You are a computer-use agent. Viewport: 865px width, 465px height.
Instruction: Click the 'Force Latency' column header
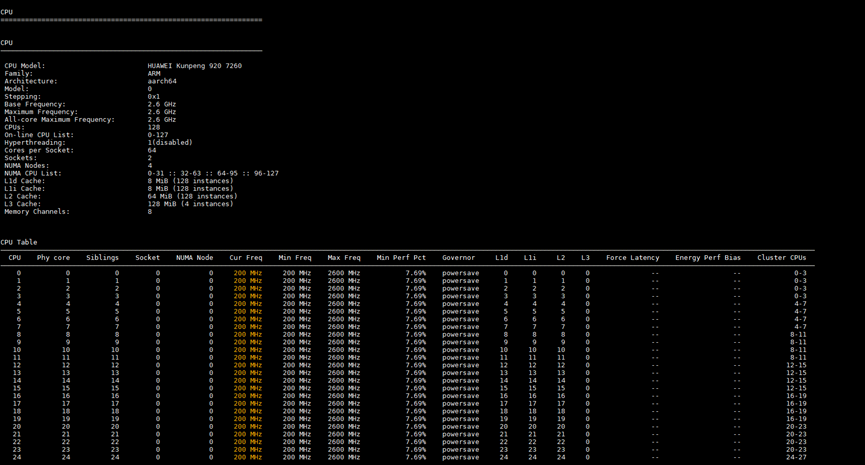(632, 258)
